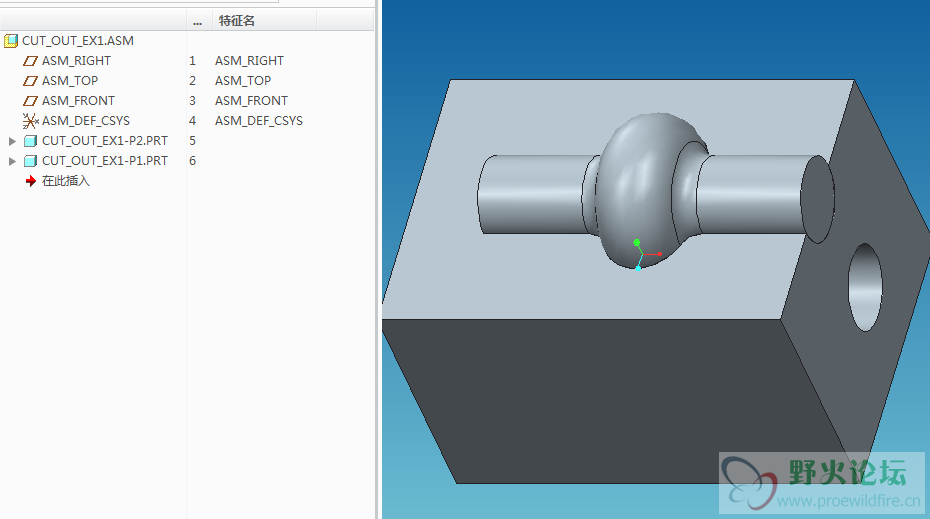Click feature number 1 cell
The height and width of the screenshot is (519, 930).
tap(192, 61)
